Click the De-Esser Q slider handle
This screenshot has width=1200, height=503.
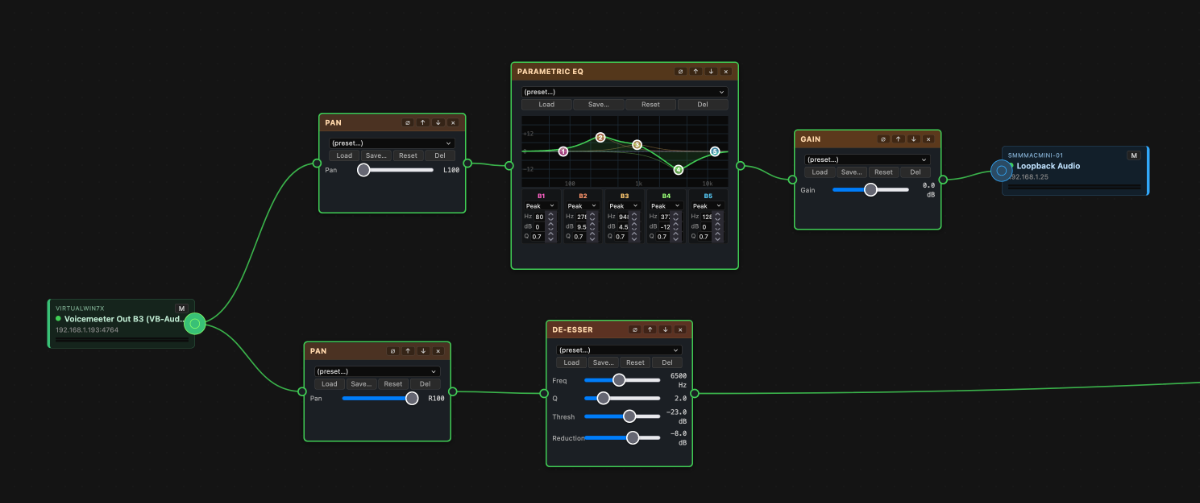tap(603, 398)
